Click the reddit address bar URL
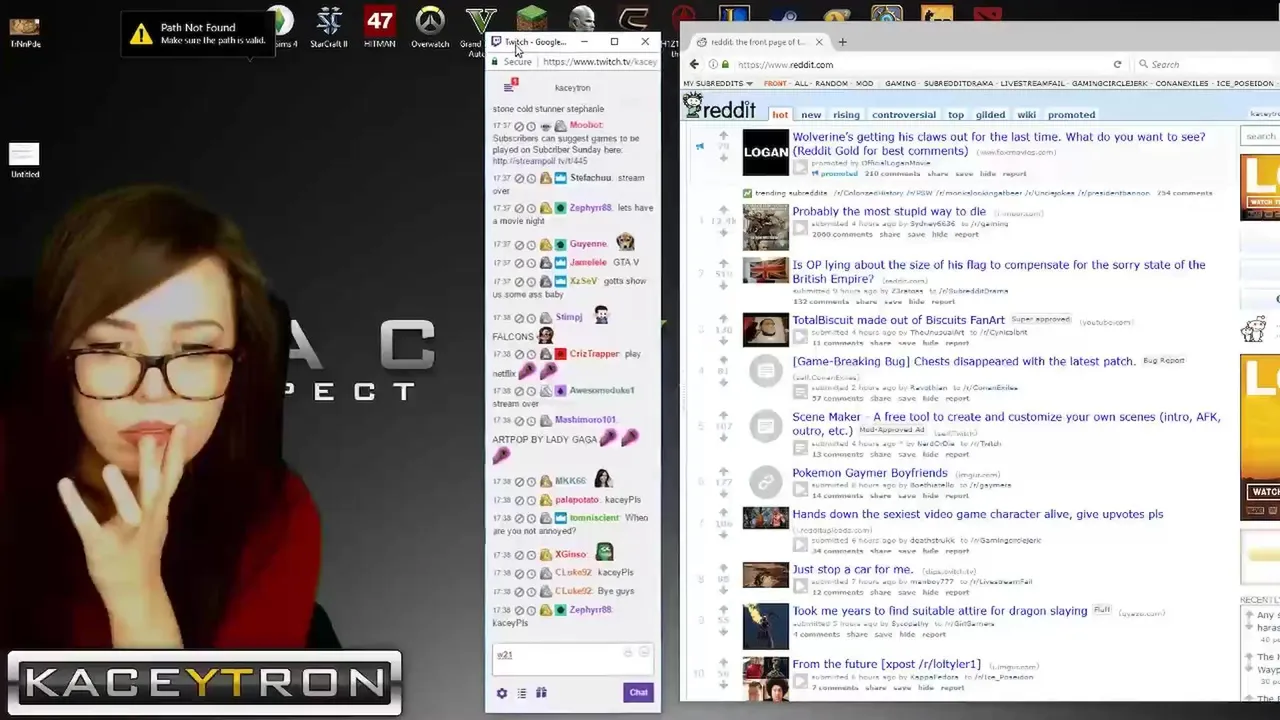Viewport: 1280px width, 720px height. [785, 65]
